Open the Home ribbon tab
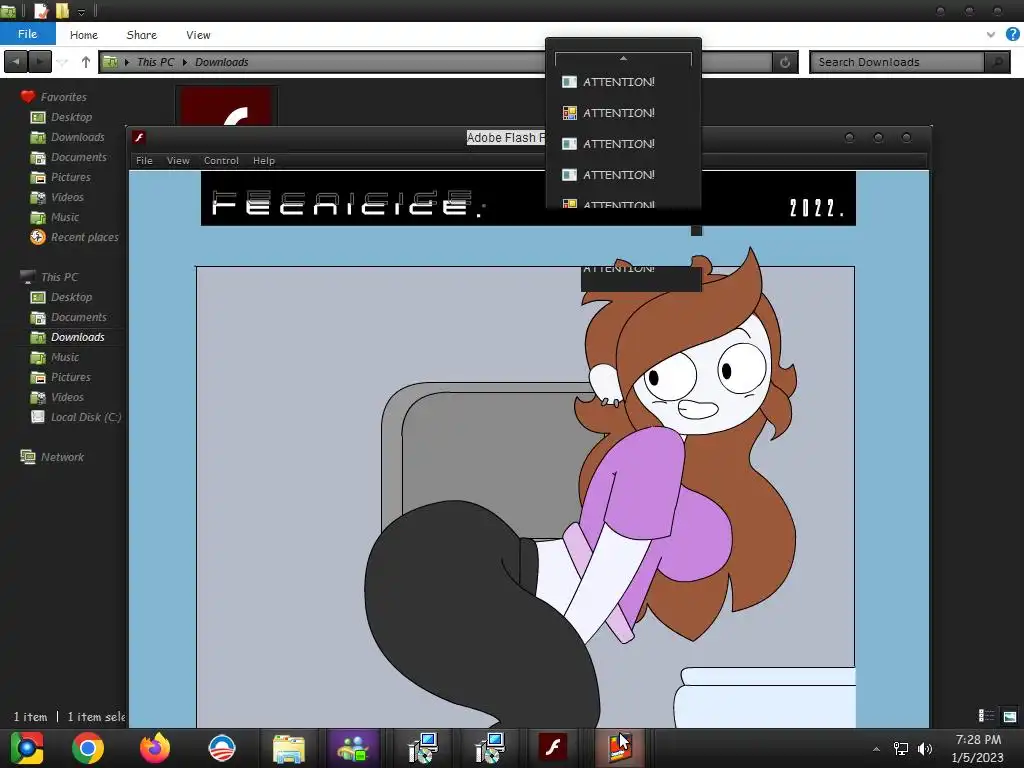Image resolution: width=1024 pixels, height=768 pixels. click(x=84, y=35)
